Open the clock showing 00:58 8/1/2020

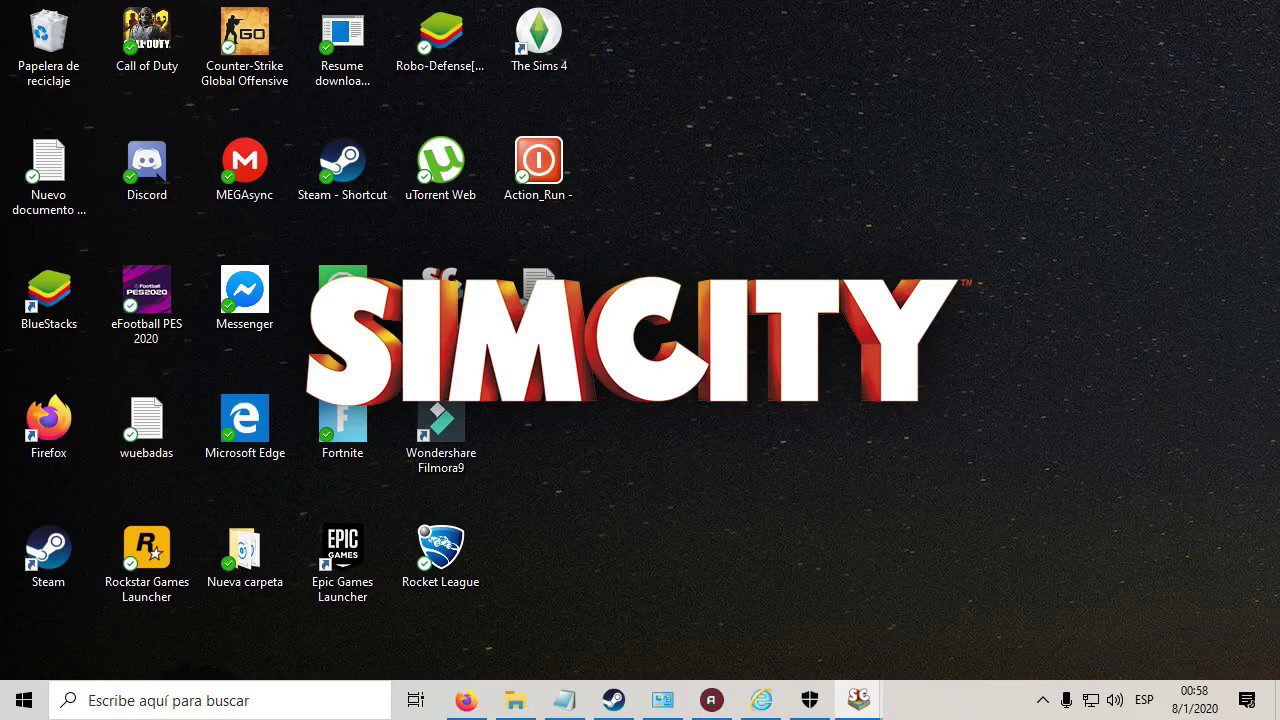coord(1195,700)
